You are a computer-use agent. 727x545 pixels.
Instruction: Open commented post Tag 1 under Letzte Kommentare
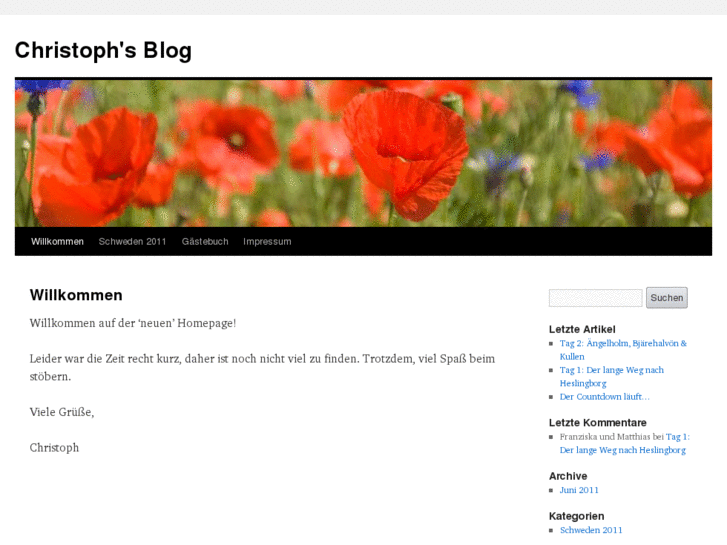[x=624, y=443]
